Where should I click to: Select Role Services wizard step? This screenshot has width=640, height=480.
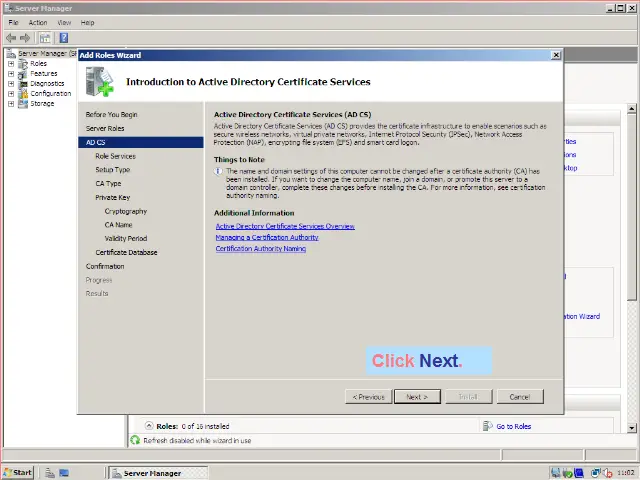click(x=116, y=156)
